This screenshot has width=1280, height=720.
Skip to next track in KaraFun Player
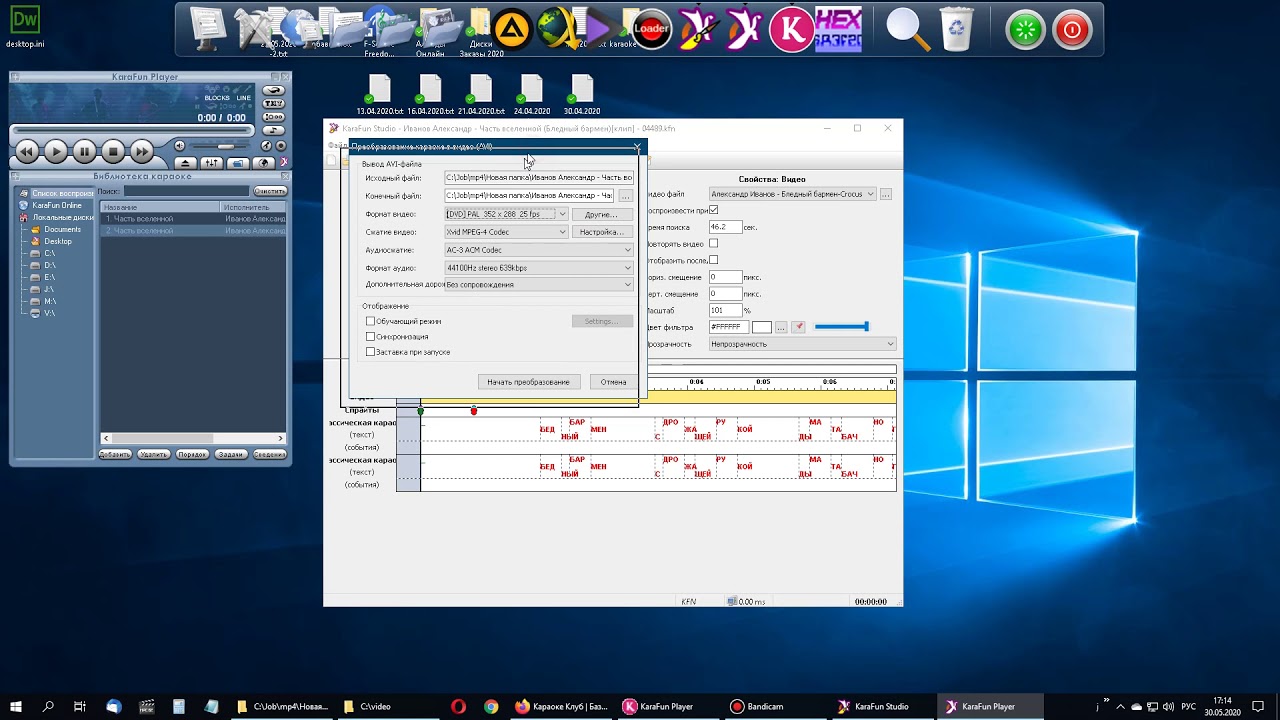(142, 152)
